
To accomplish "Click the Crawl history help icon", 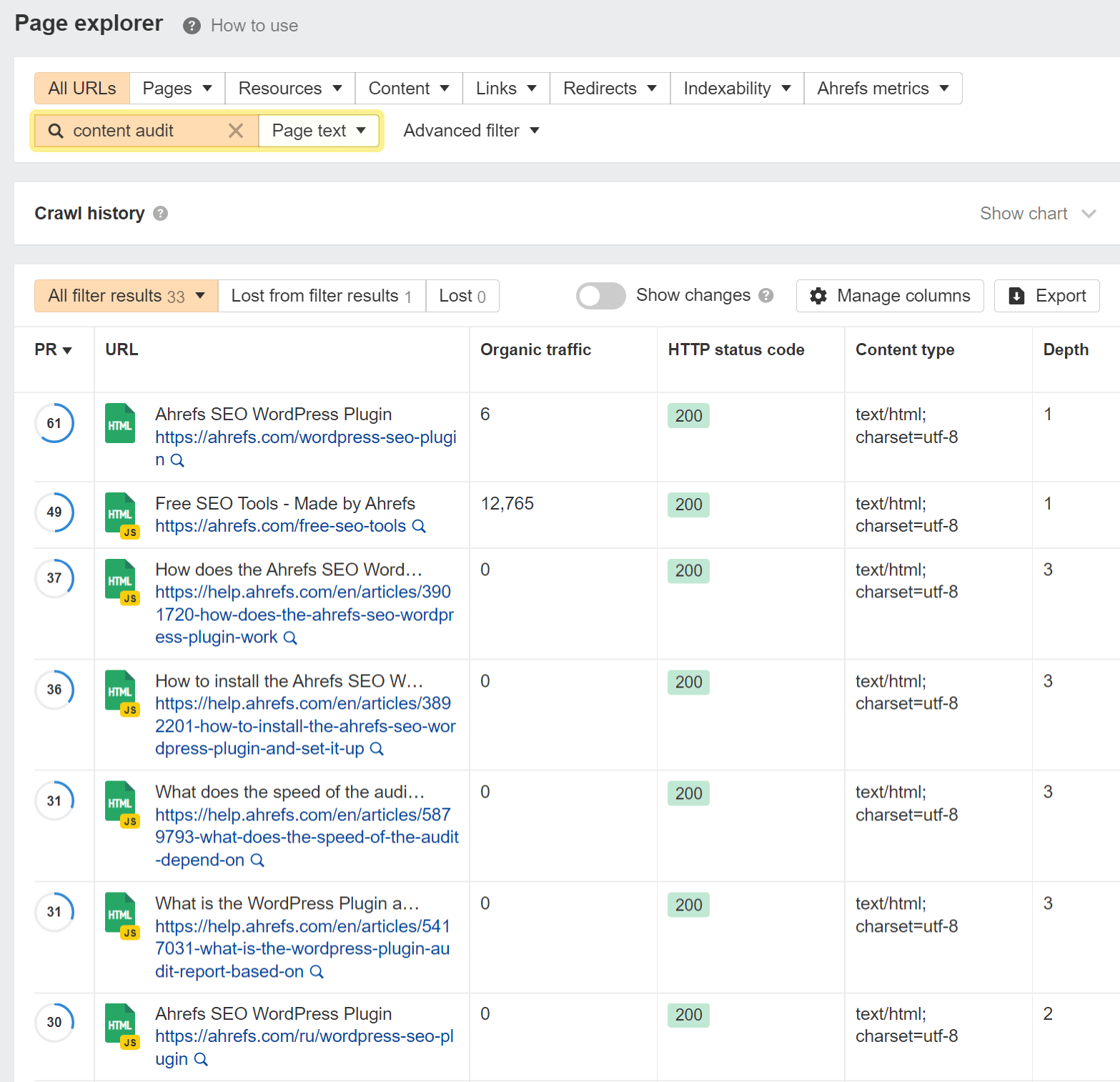I will point(160,213).
